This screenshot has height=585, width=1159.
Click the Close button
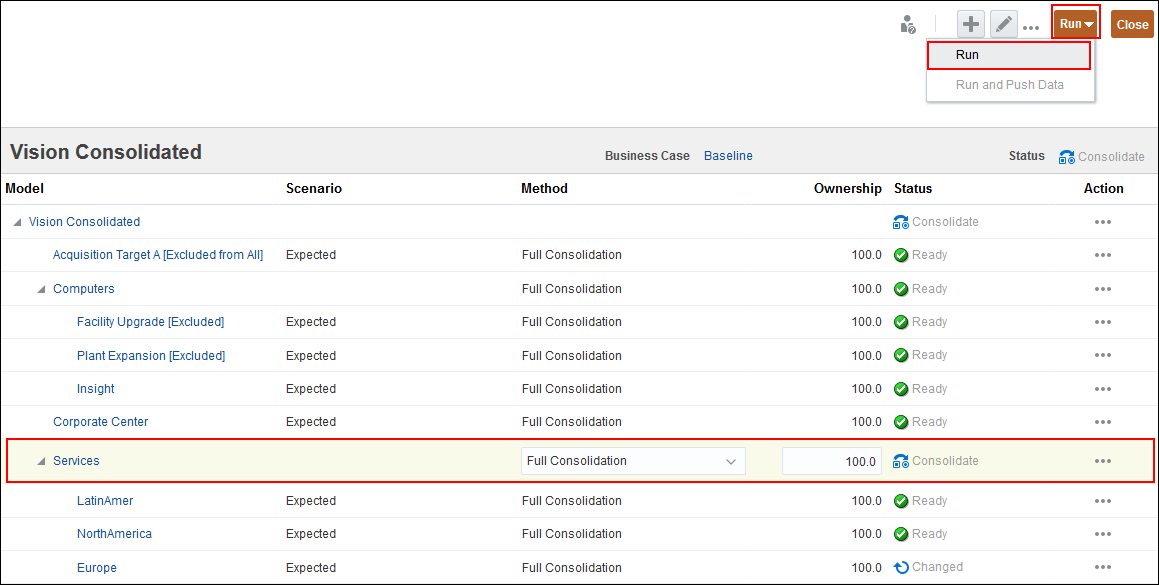tap(1132, 25)
